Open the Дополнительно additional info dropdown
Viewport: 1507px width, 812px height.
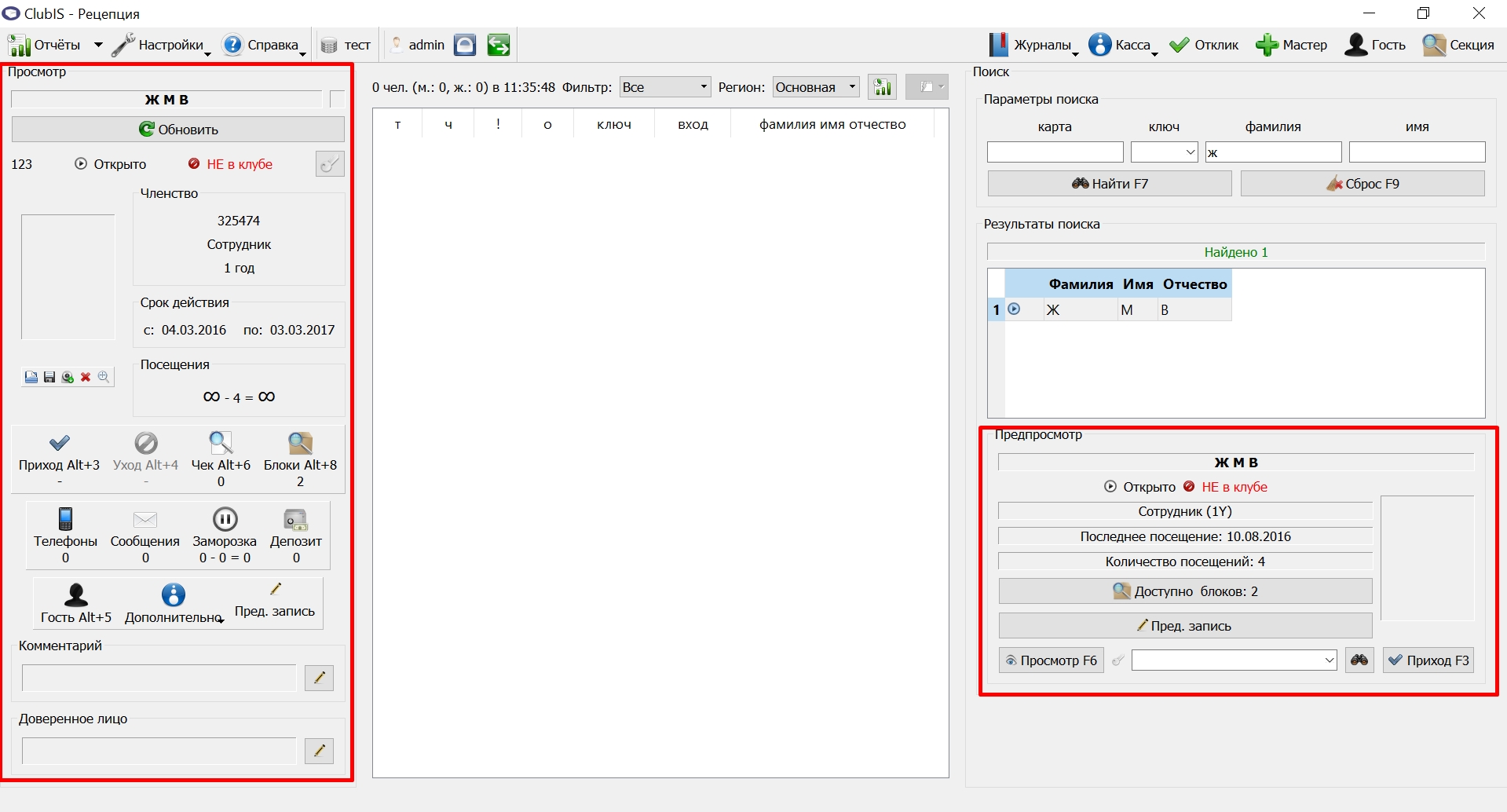[174, 604]
